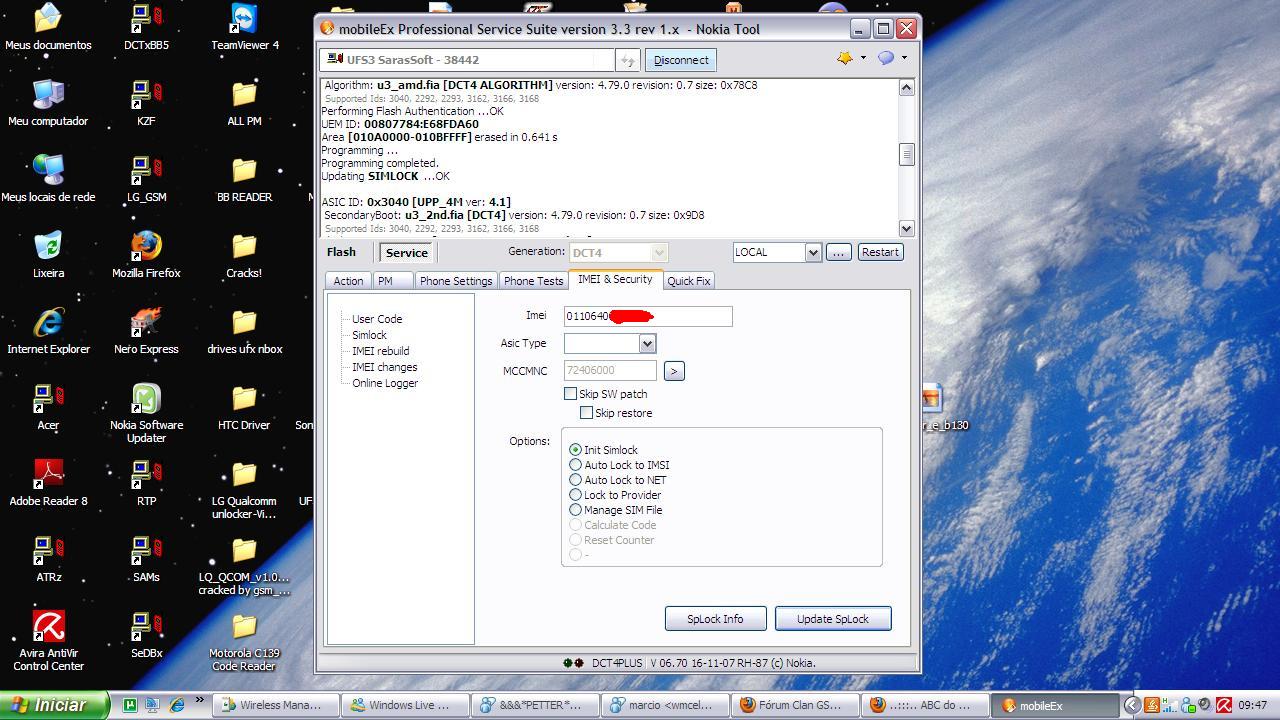Expand the Asic Type dropdown
The height and width of the screenshot is (720, 1280).
click(x=647, y=344)
